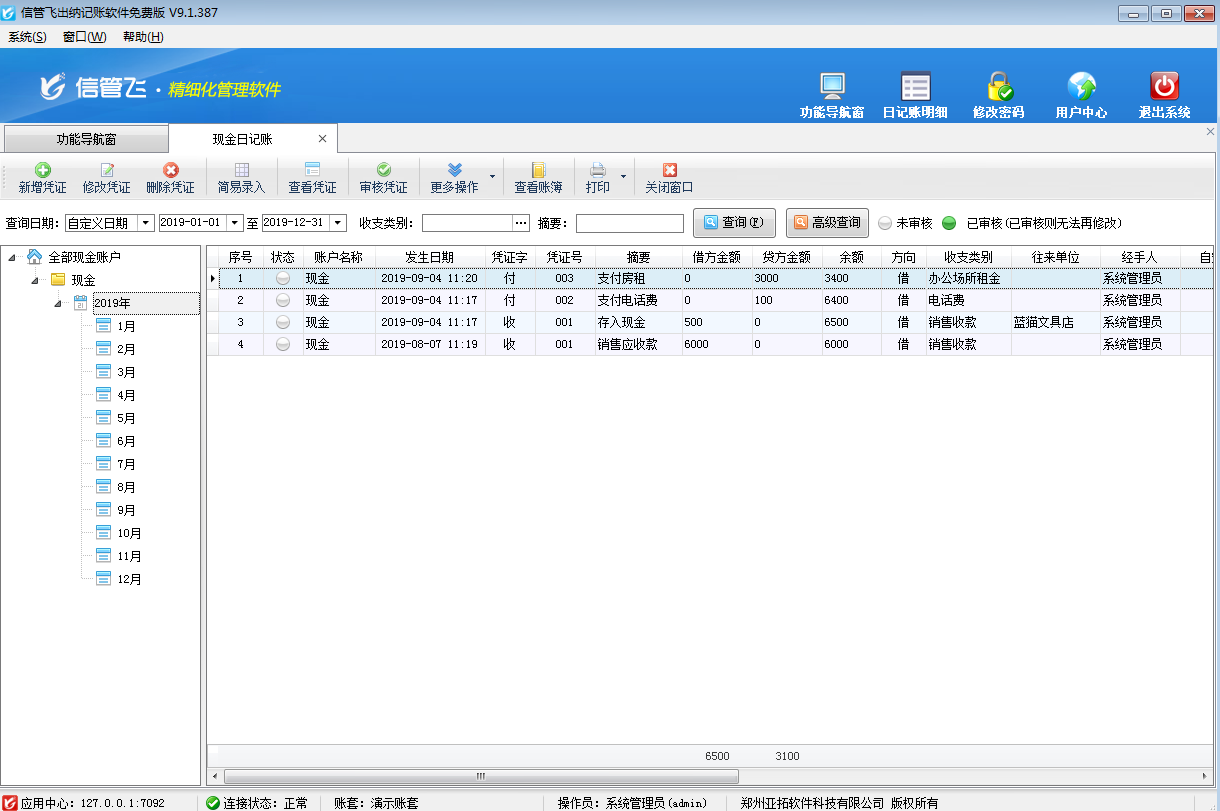Open 查看账簿 to view account books
This screenshot has height=811, width=1220.
[537, 174]
